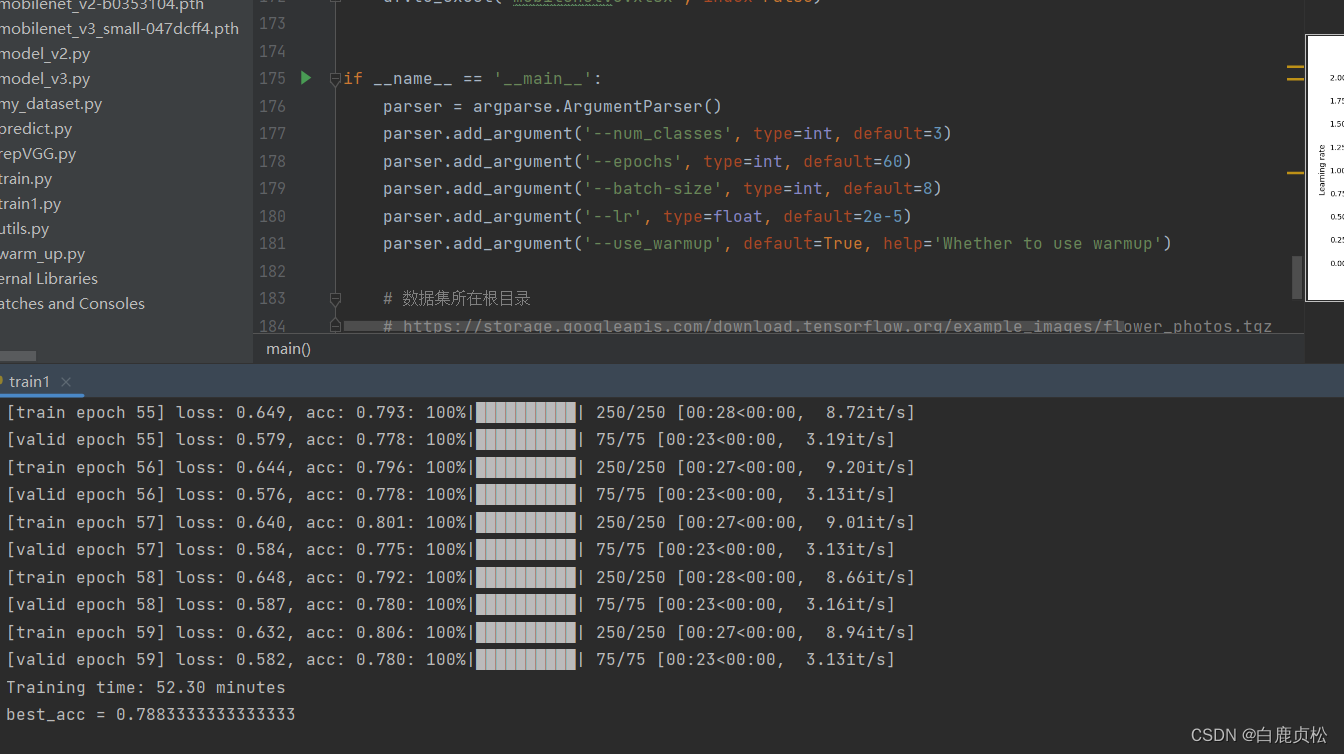Viewport: 1344px width, 754px height.
Task: Open repVGG.py in the project tree
Action: [x=38, y=154]
